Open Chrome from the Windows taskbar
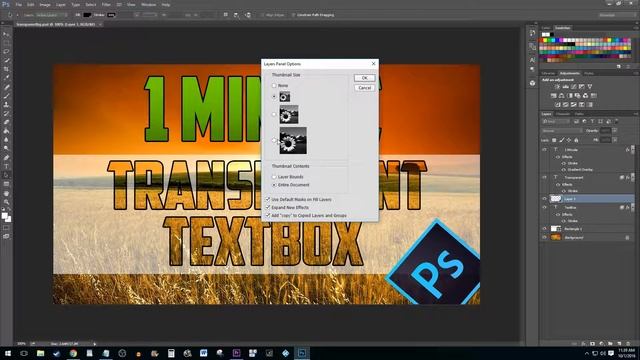The image size is (640, 360). pyautogui.click(x=73, y=353)
